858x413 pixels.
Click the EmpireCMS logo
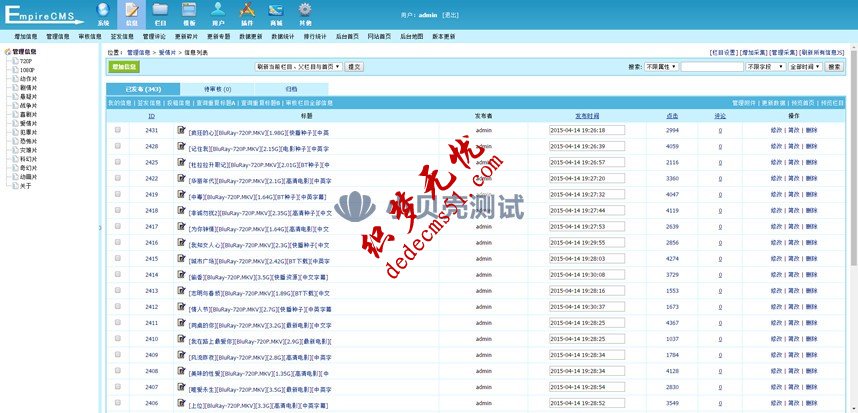tap(44, 15)
